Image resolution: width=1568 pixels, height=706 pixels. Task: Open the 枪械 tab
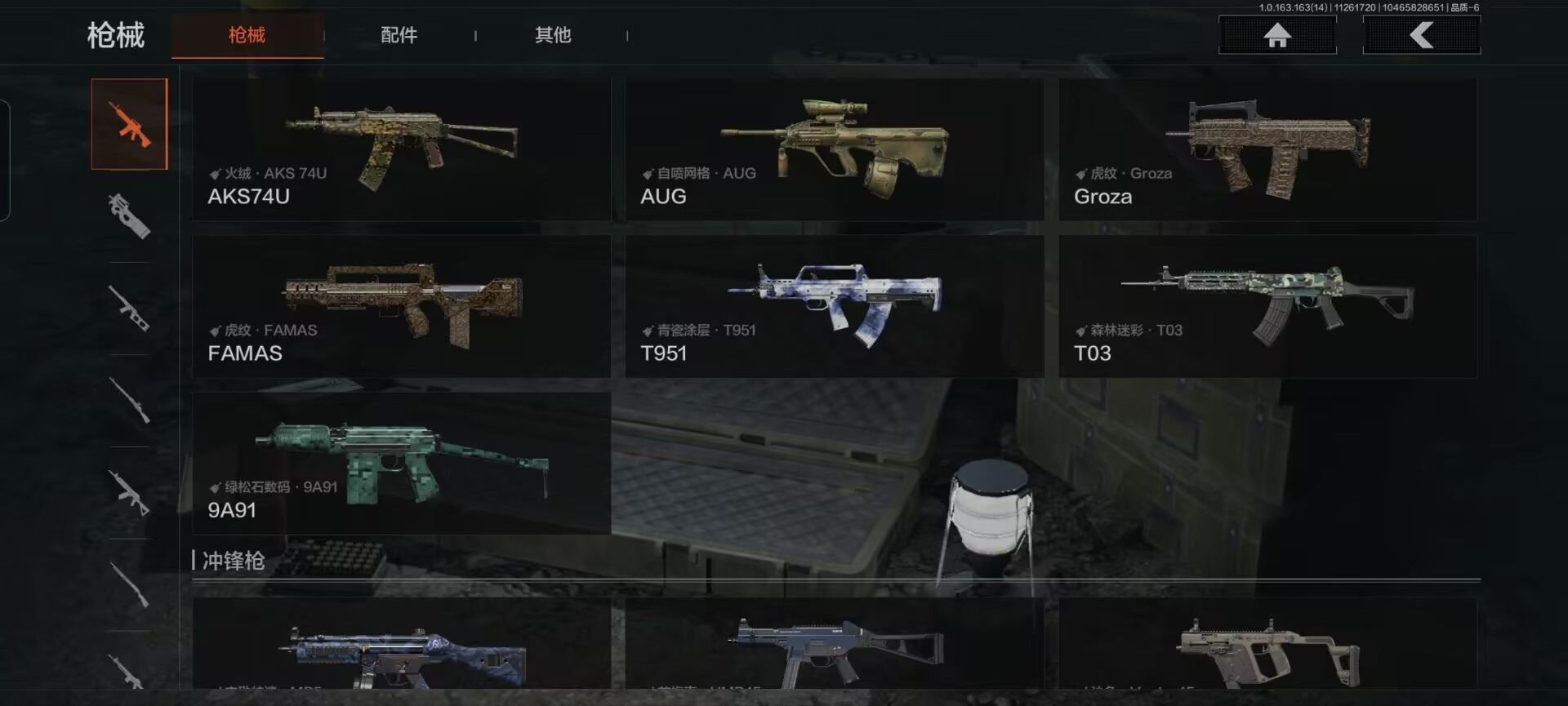point(247,35)
